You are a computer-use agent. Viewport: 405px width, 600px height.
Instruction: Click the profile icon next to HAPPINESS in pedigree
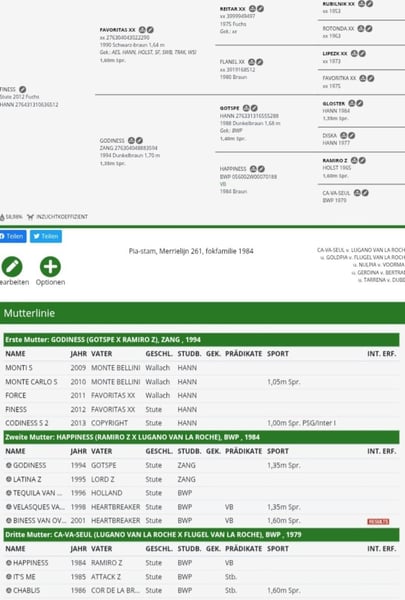[253, 169]
